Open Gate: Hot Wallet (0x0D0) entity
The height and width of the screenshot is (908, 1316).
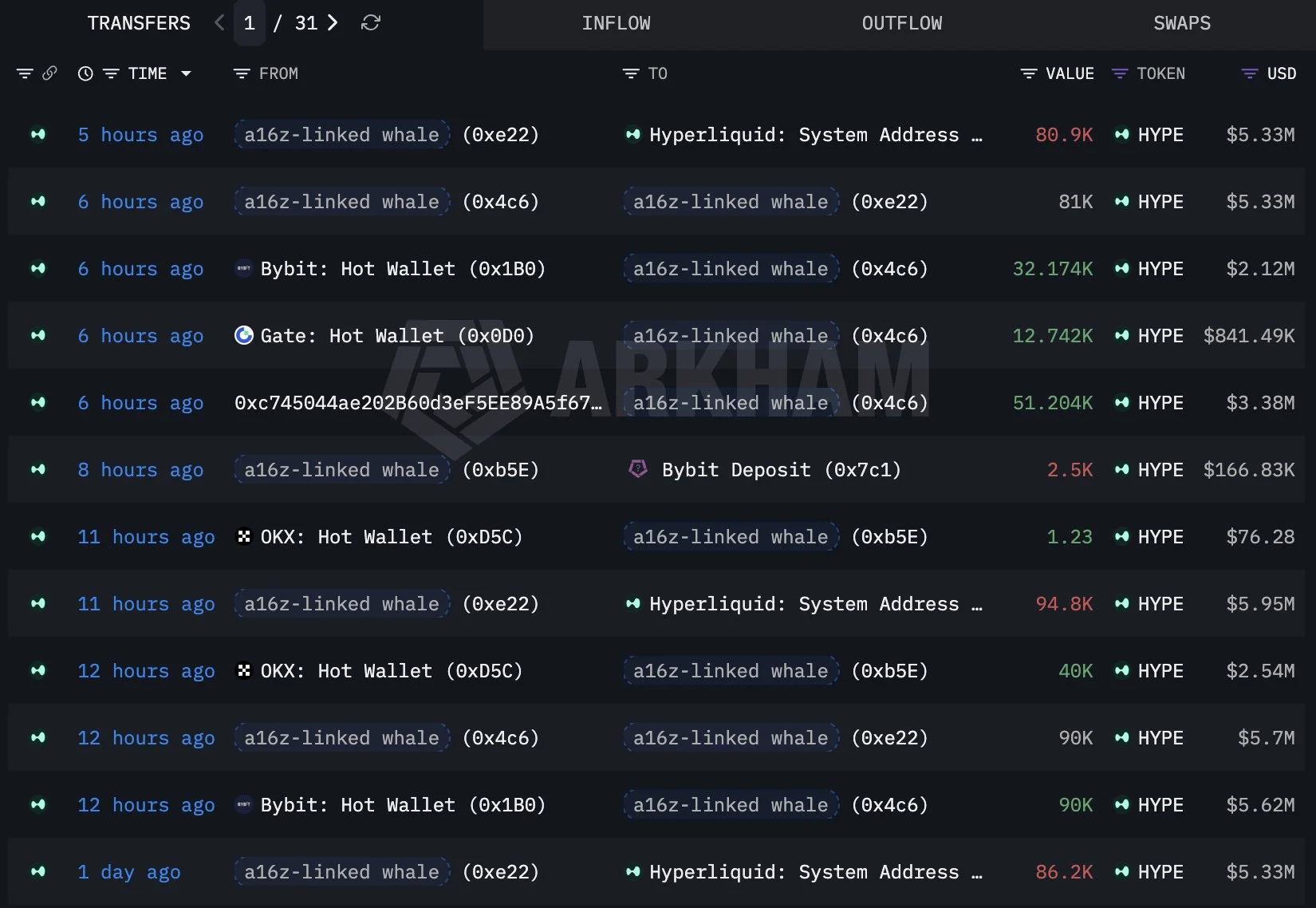click(397, 336)
